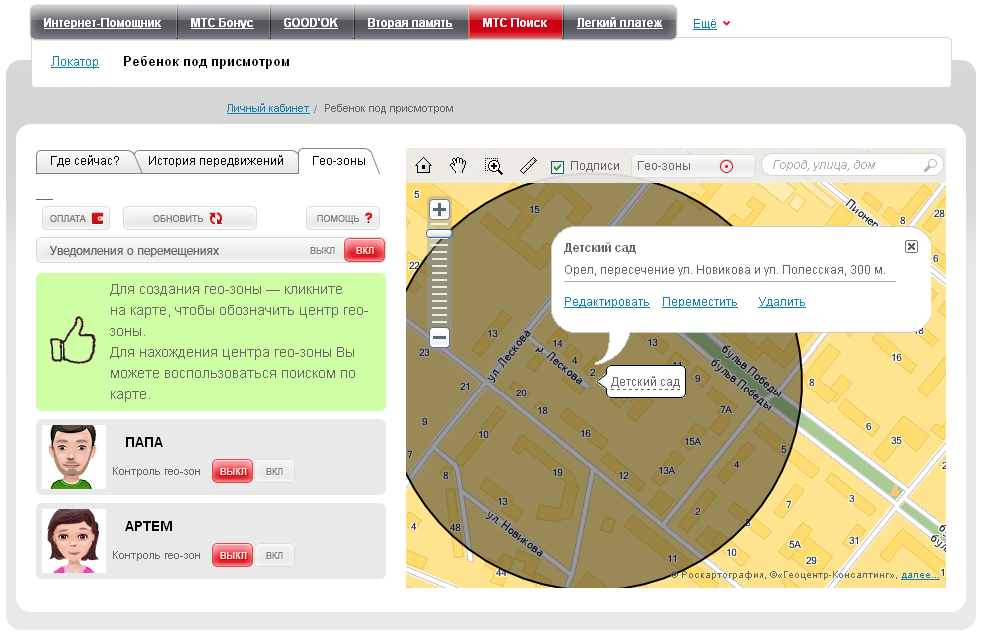Viewport: 985px width, 635px height.
Task: Click the Ребенок под присмотром heading
Action: pyautogui.click(x=206, y=62)
